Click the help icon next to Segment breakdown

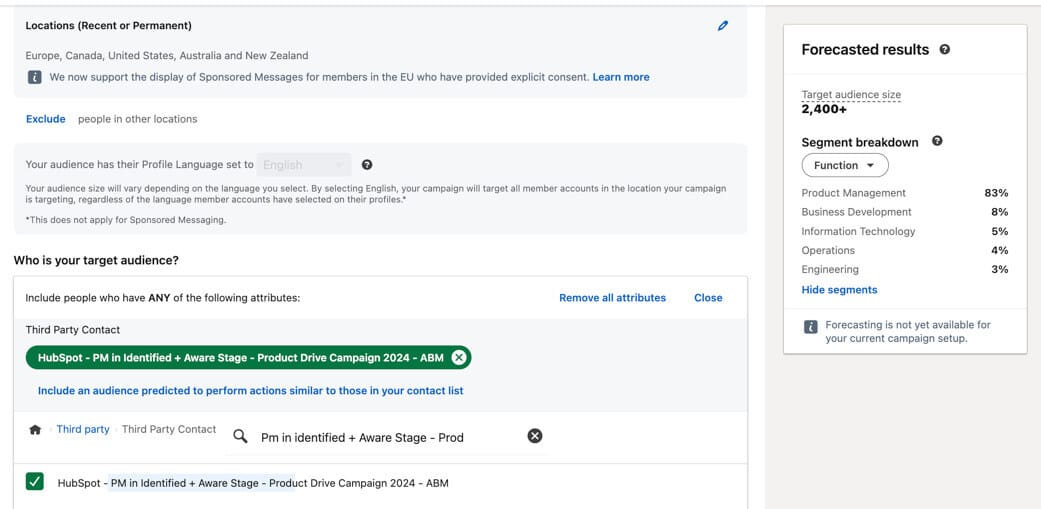pos(937,141)
